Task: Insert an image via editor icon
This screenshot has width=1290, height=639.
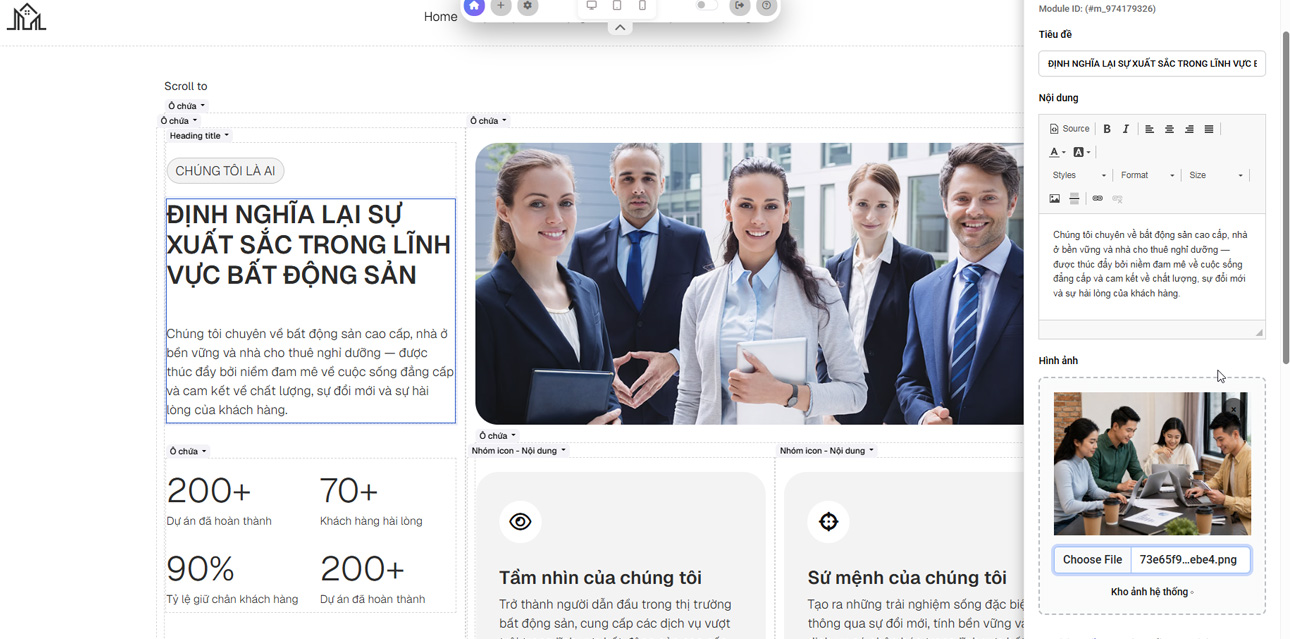Action: tap(1055, 199)
